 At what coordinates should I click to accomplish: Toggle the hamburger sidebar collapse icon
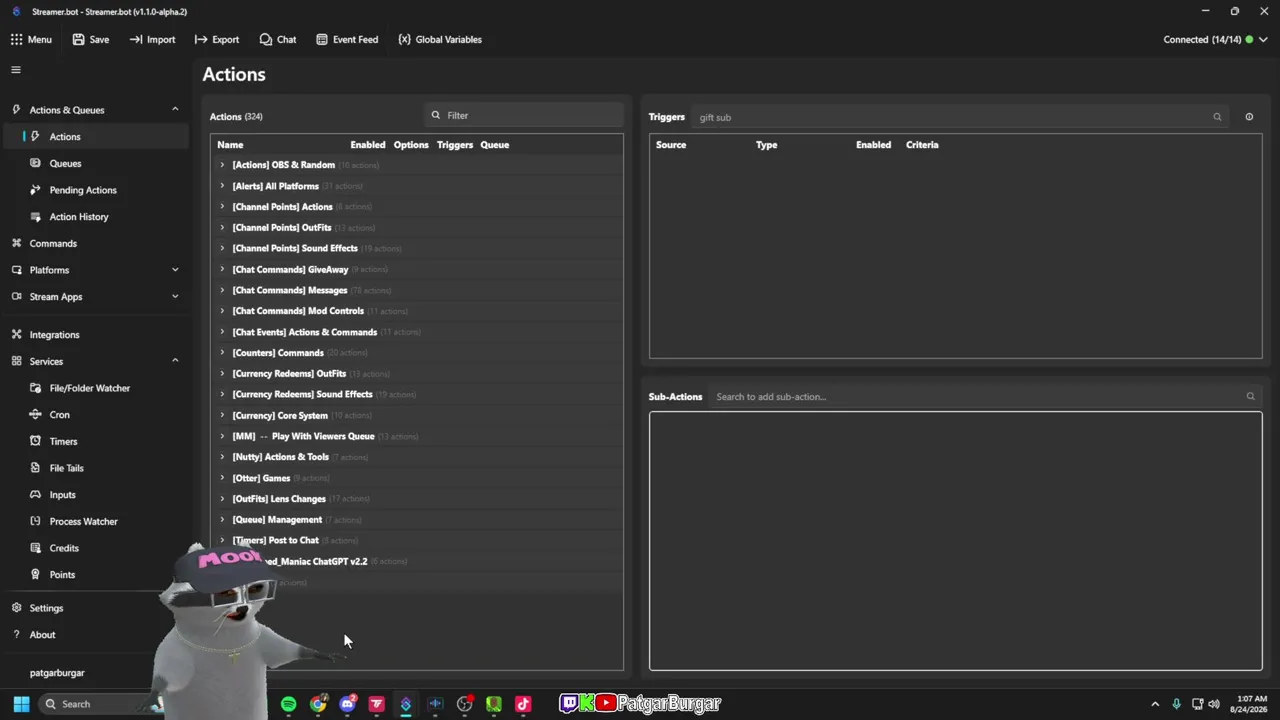click(x=16, y=70)
